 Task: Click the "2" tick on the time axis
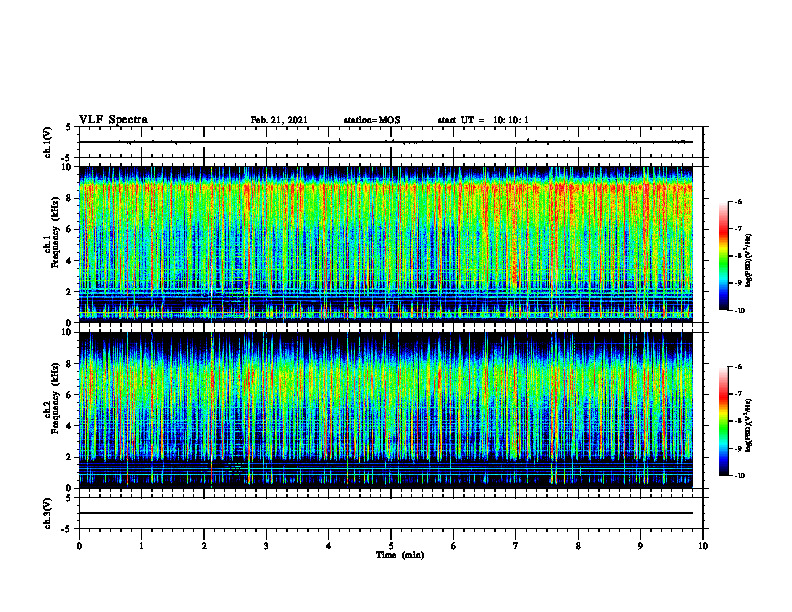[204, 546]
